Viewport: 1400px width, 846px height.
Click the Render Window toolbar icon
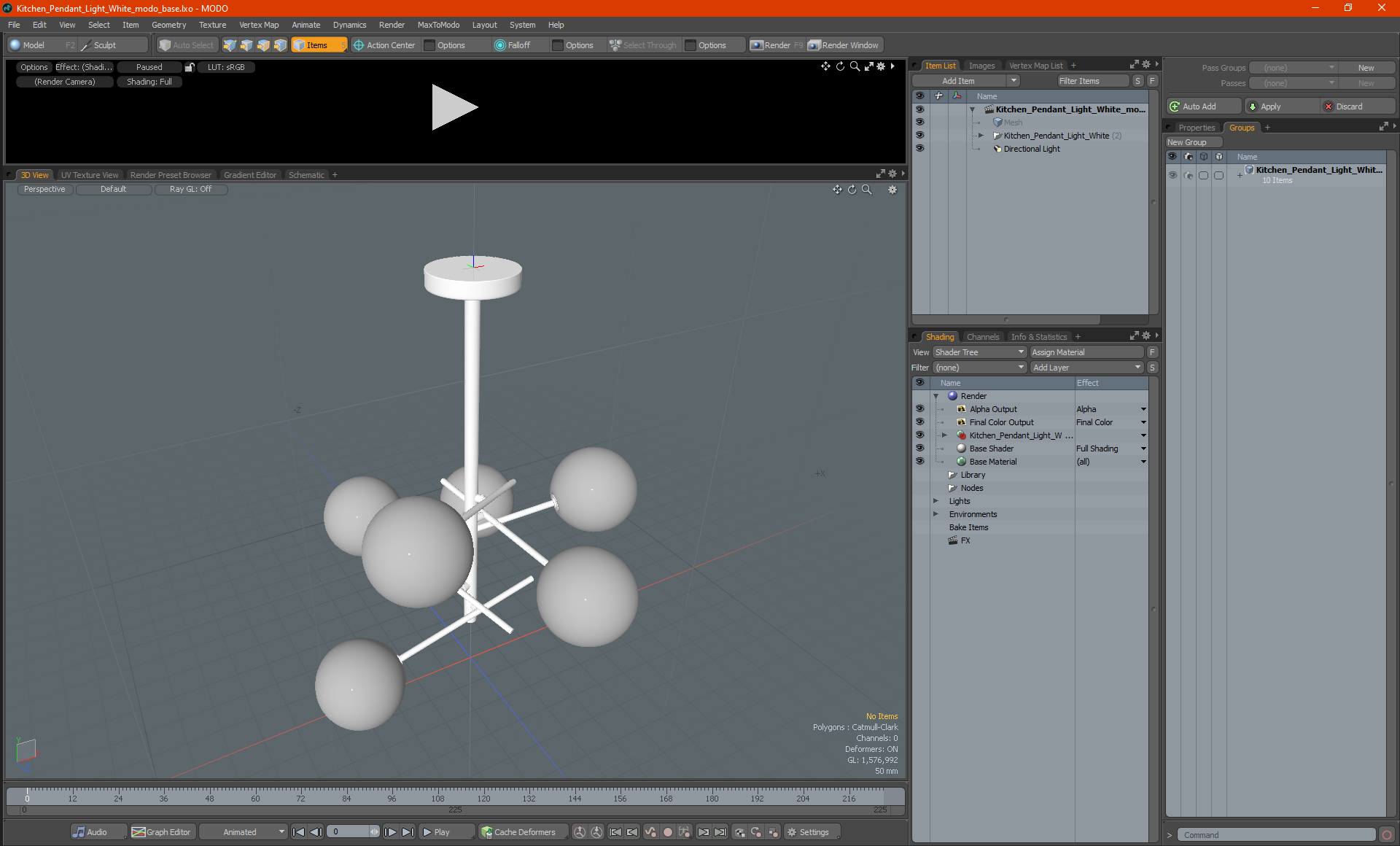814,45
